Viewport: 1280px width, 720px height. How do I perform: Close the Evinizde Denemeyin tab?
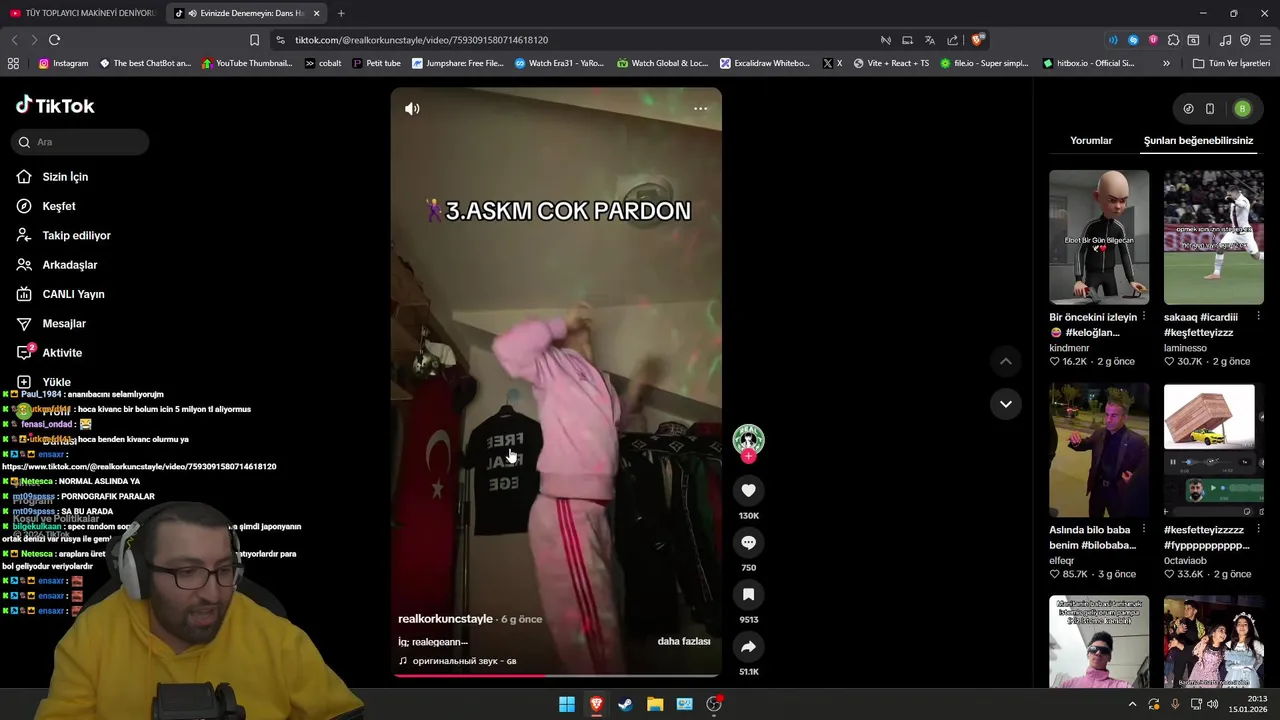click(316, 13)
